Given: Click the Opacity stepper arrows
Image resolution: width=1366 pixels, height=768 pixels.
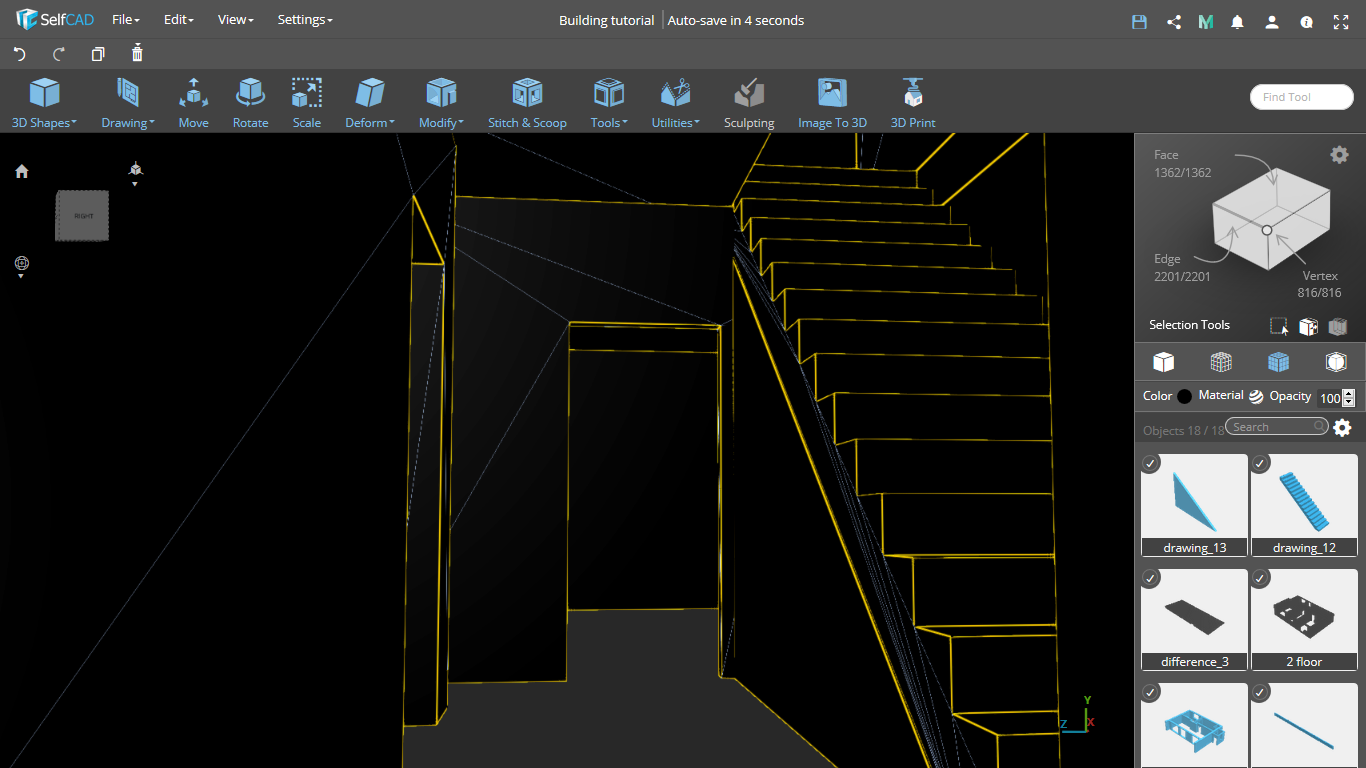Looking at the screenshot, I should [x=1349, y=398].
